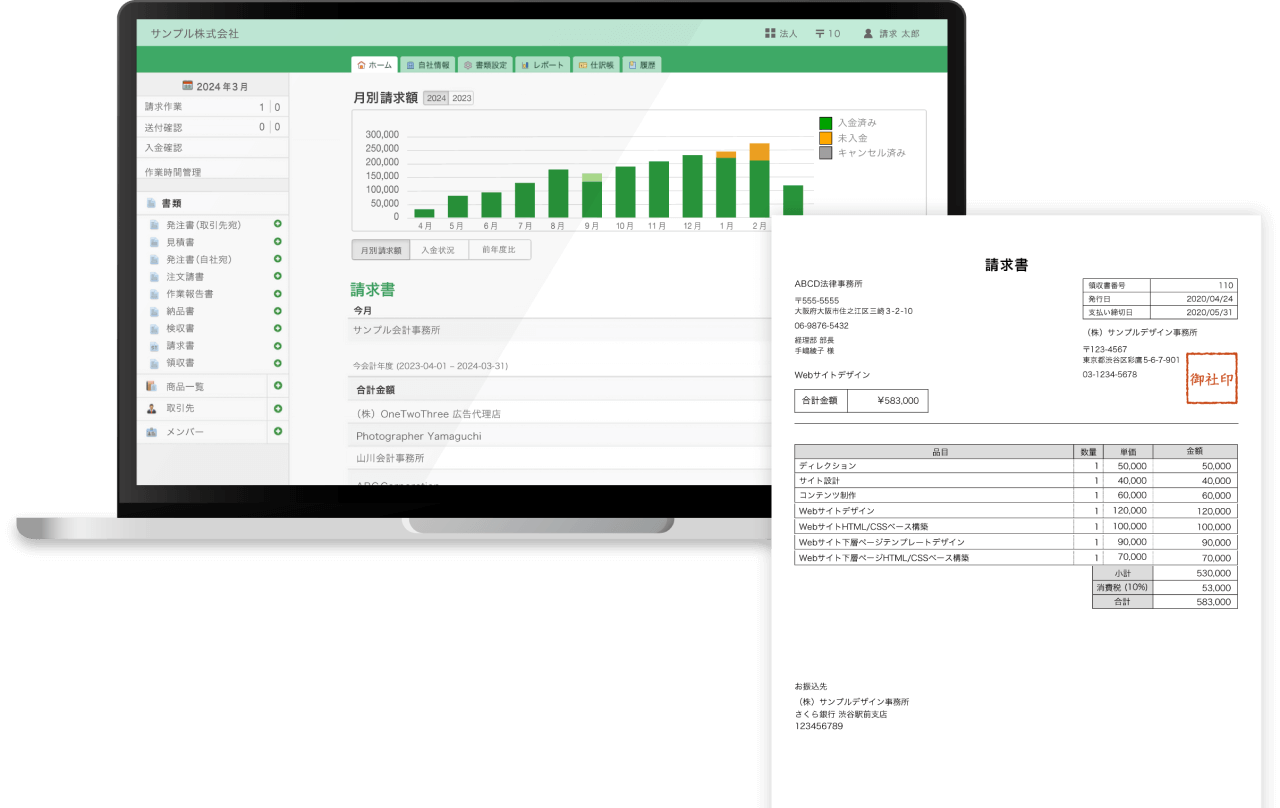Add a new 取引先 with plus icon
The width and height of the screenshot is (1280, 808).
(277, 408)
